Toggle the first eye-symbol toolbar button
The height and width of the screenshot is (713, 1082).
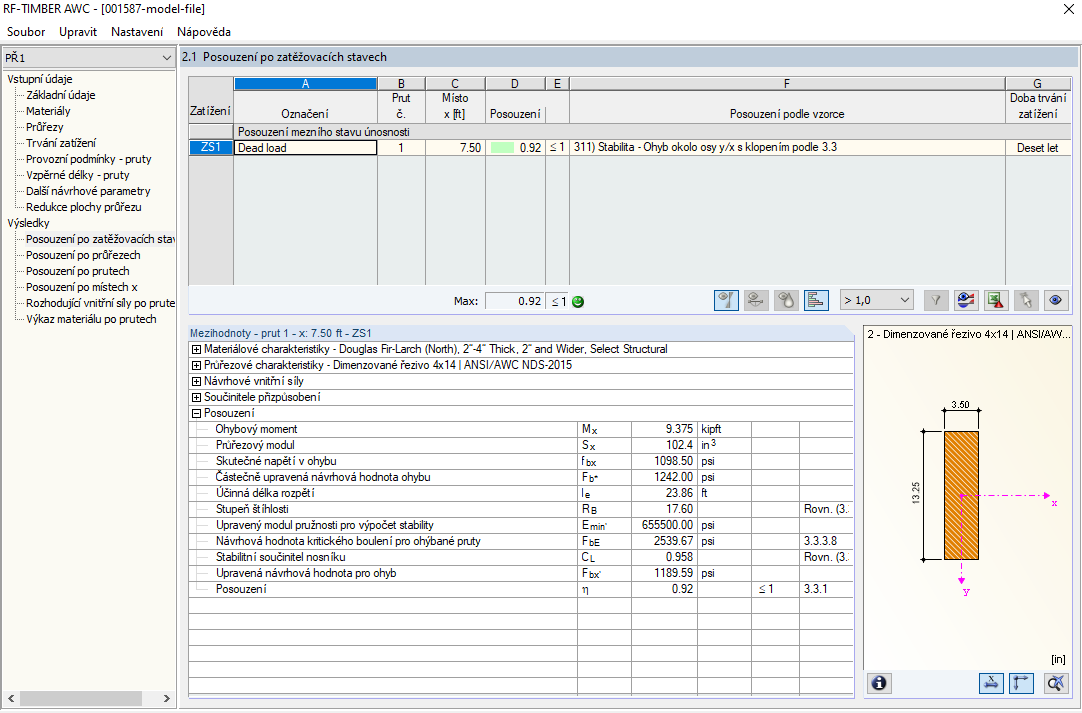726,300
